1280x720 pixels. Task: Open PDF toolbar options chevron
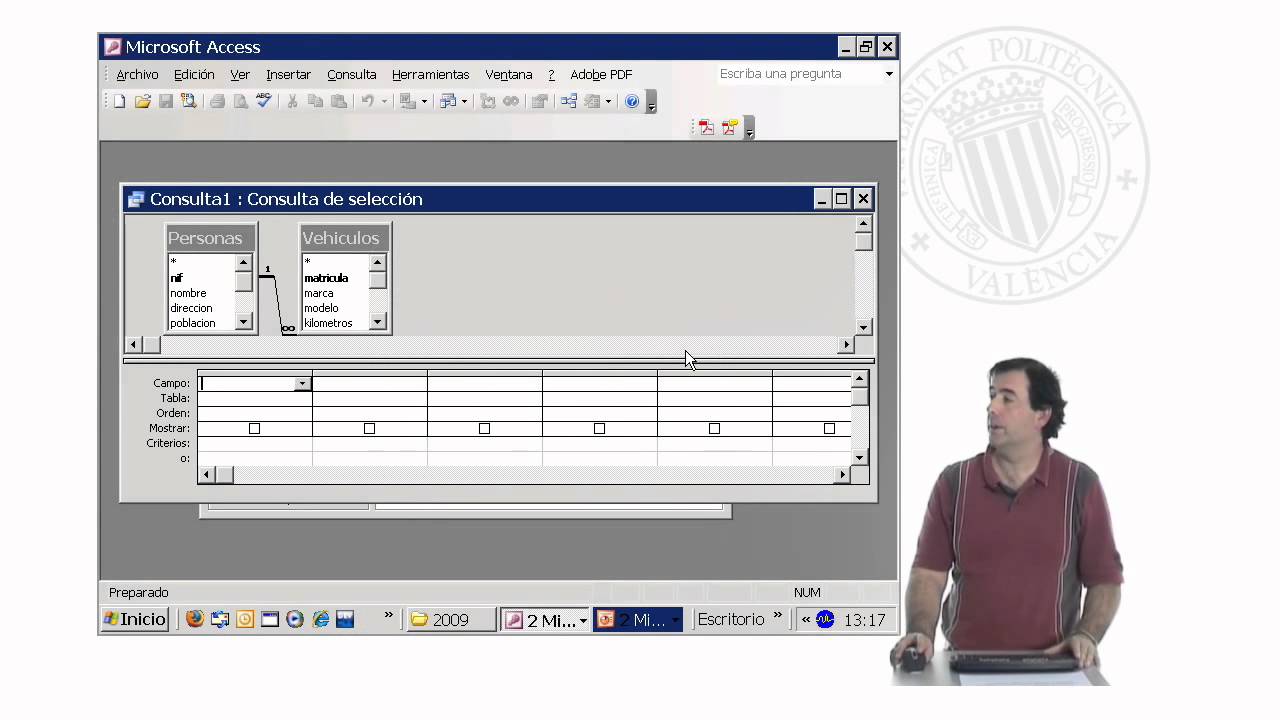point(749,128)
